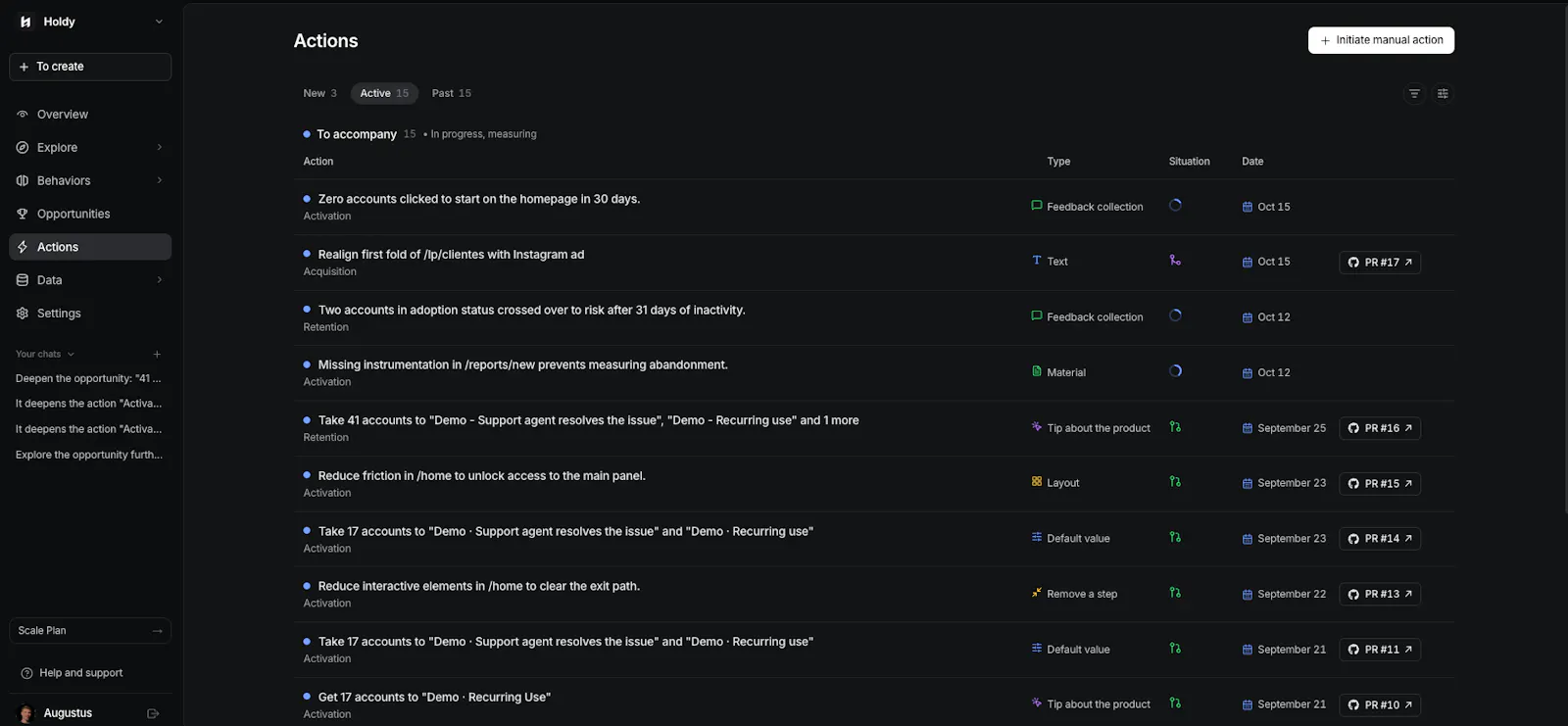Expand the Explore sidebar section
The width and height of the screenshot is (1568, 726).
coord(90,148)
